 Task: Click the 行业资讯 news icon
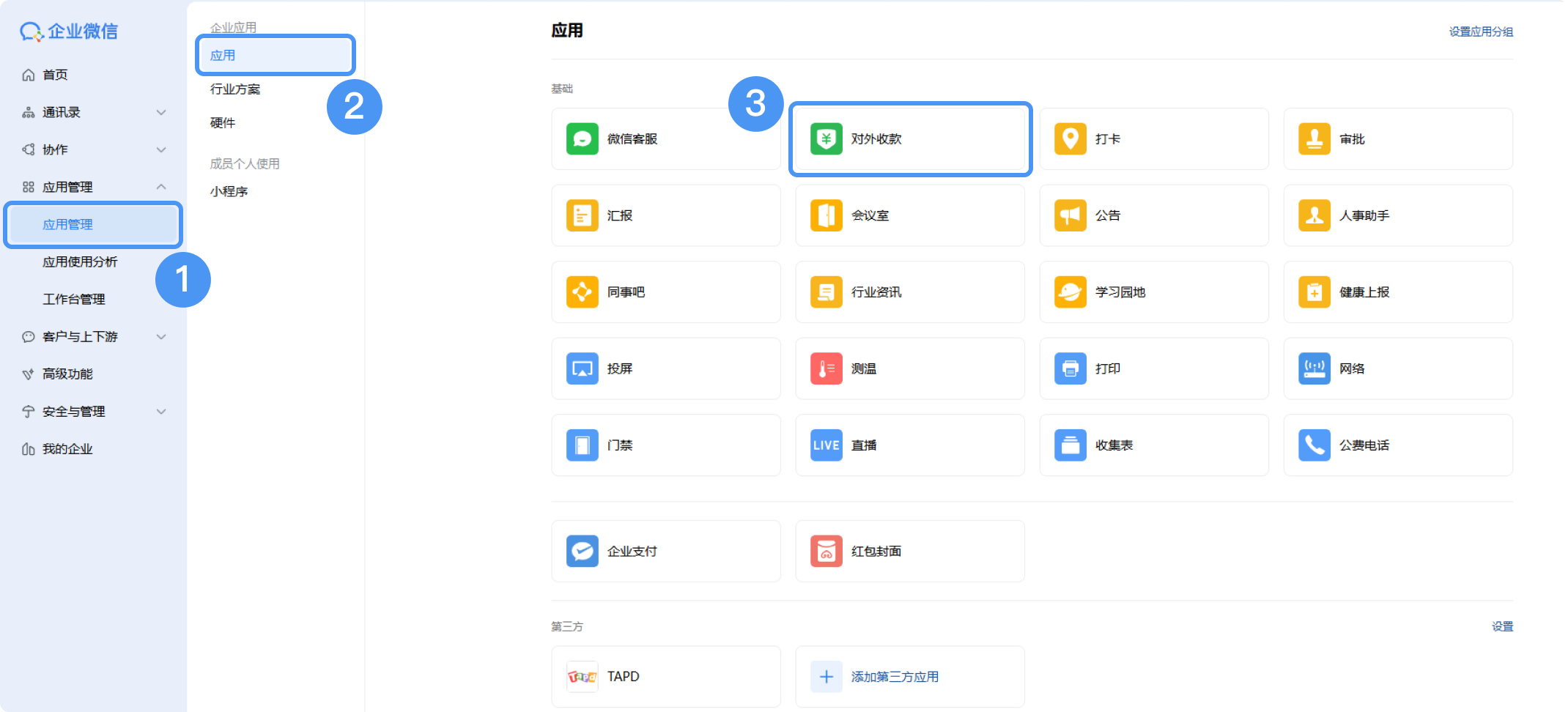pyautogui.click(x=826, y=292)
